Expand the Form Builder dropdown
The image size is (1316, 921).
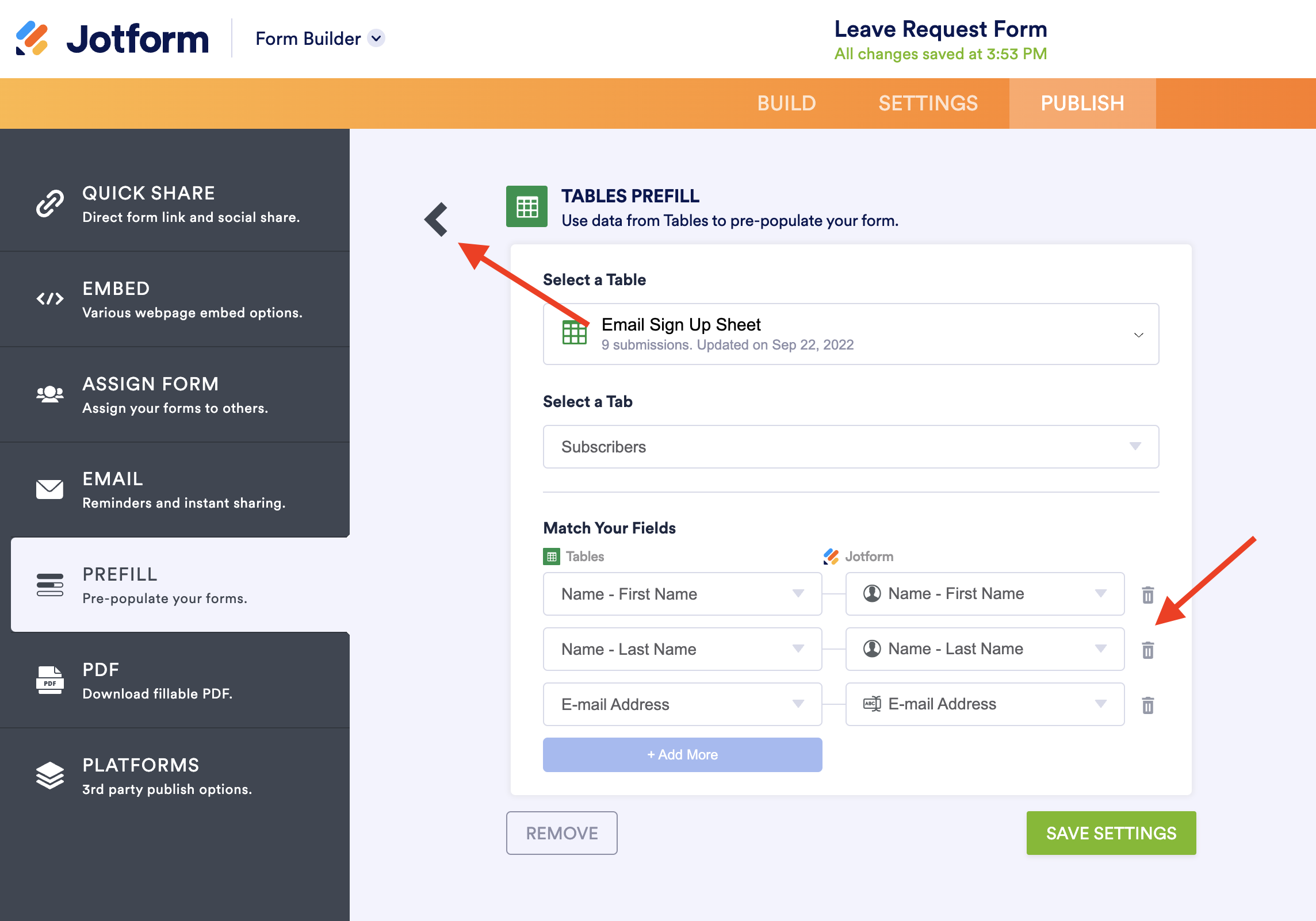coord(376,39)
